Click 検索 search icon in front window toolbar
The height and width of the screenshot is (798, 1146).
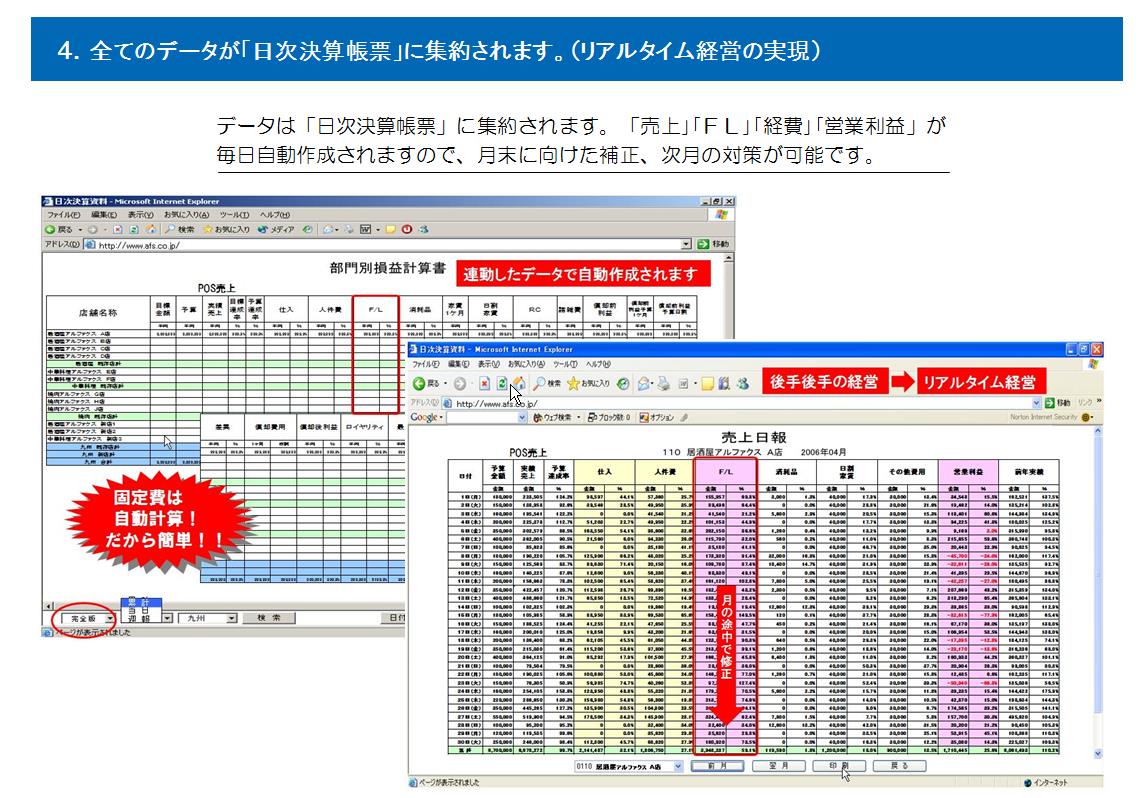539,384
